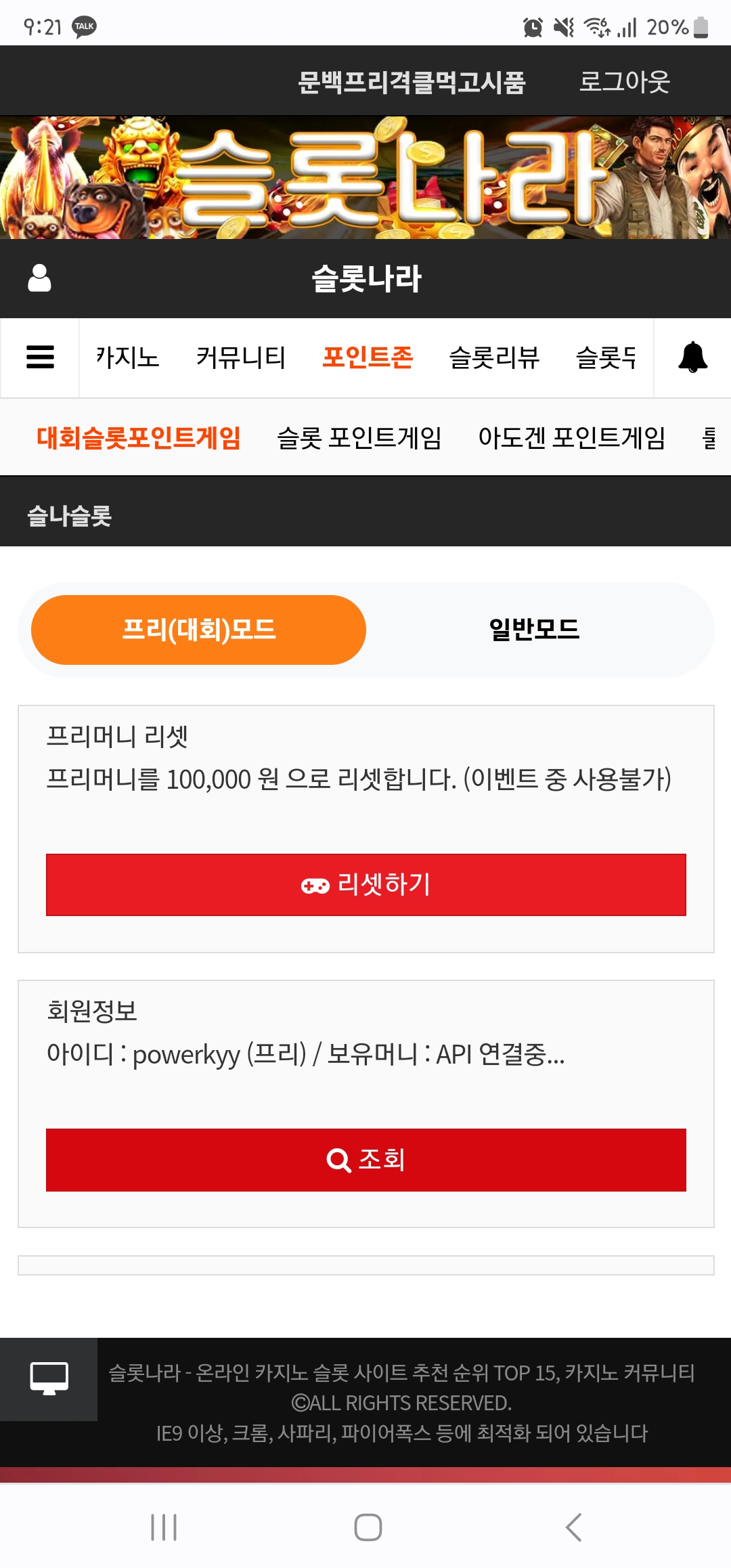
Task: Tap the notification bell icon
Action: click(692, 357)
